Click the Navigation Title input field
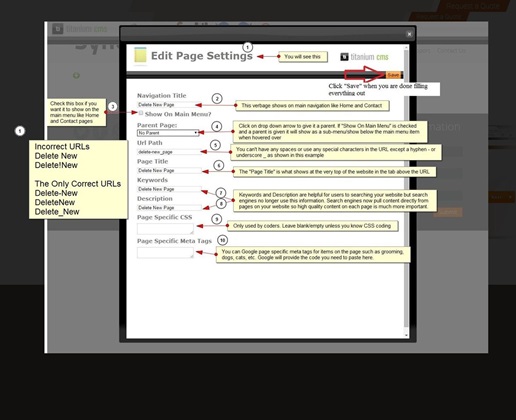 [169, 105]
